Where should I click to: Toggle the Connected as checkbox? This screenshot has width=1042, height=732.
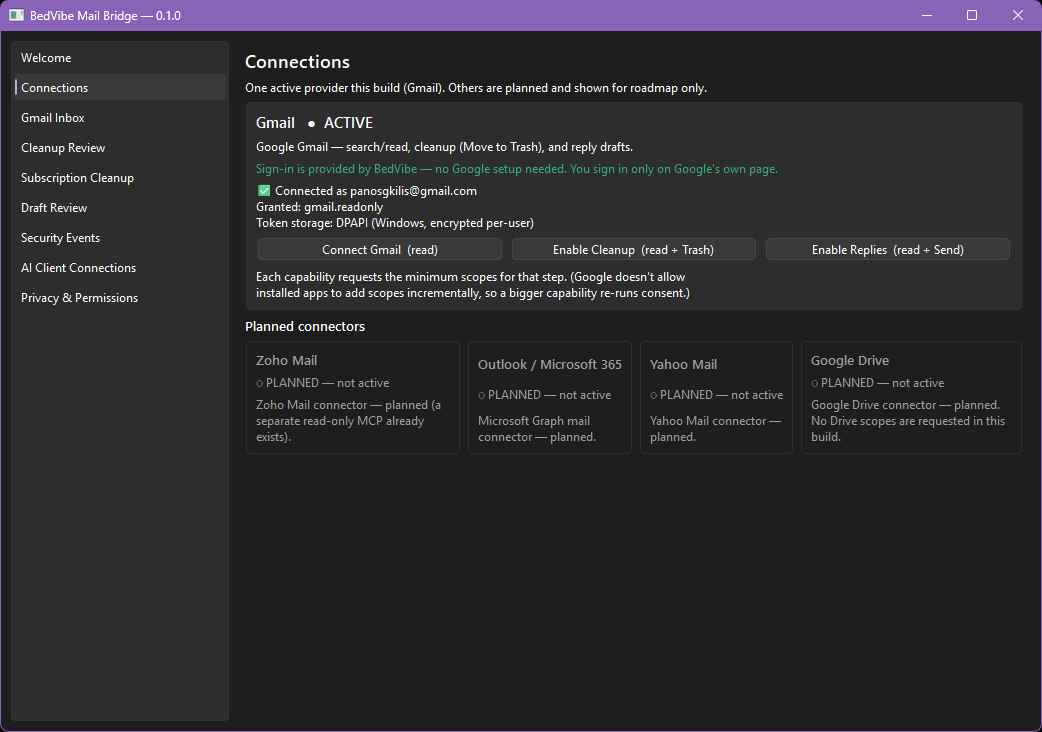tap(264, 191)
